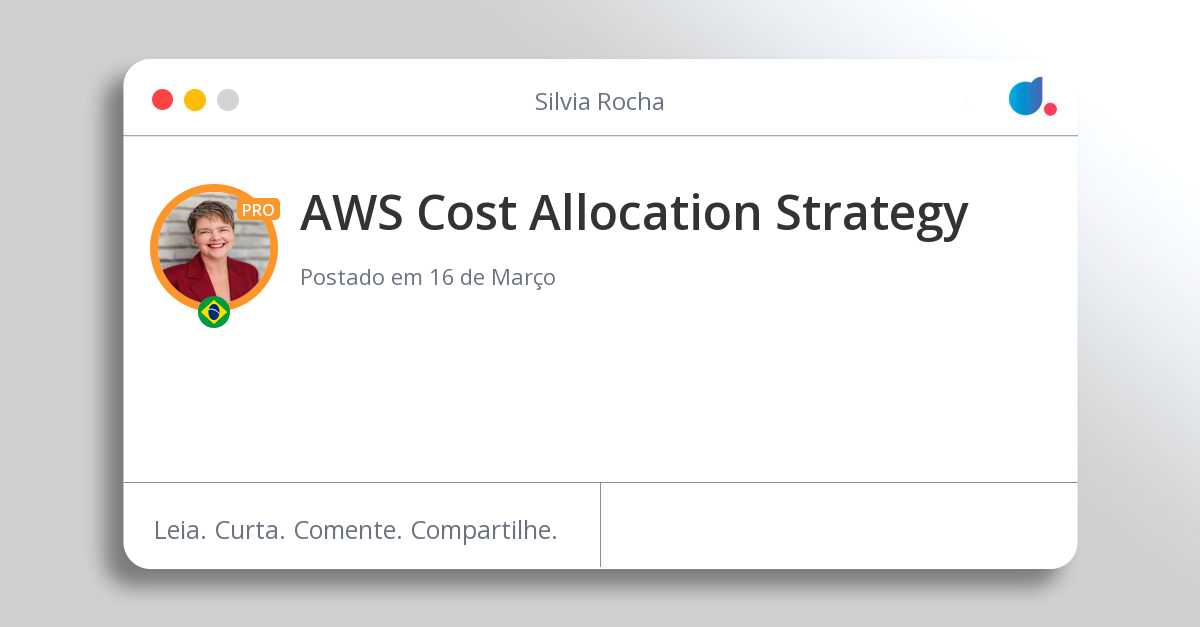Click the yellow minimize dot
This screenshot has height=627, width=1200.
pos(195,100)
